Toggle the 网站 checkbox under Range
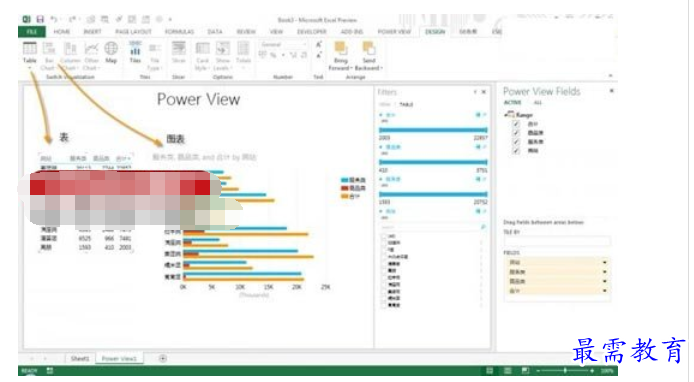Image resolution: width=694 pixels, height=382 pixels. point(516,150)
